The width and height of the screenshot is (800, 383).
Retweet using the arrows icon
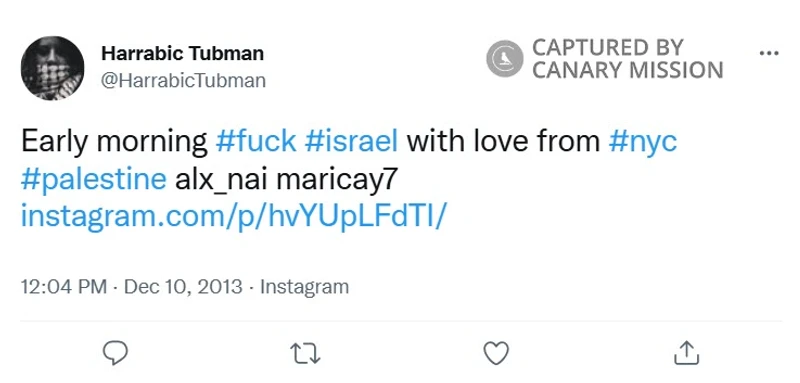305,353
